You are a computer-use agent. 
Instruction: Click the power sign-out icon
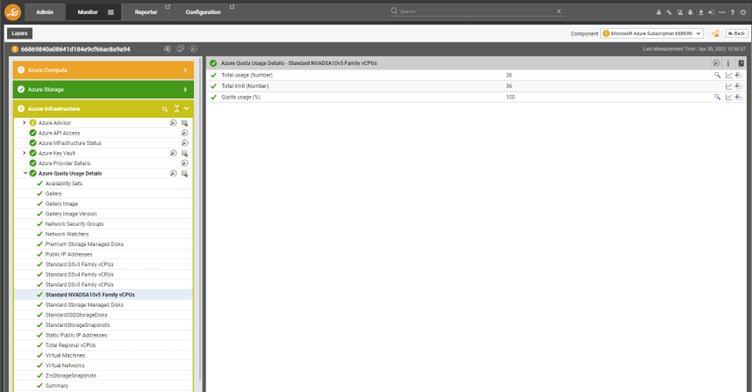pos(743,12)
